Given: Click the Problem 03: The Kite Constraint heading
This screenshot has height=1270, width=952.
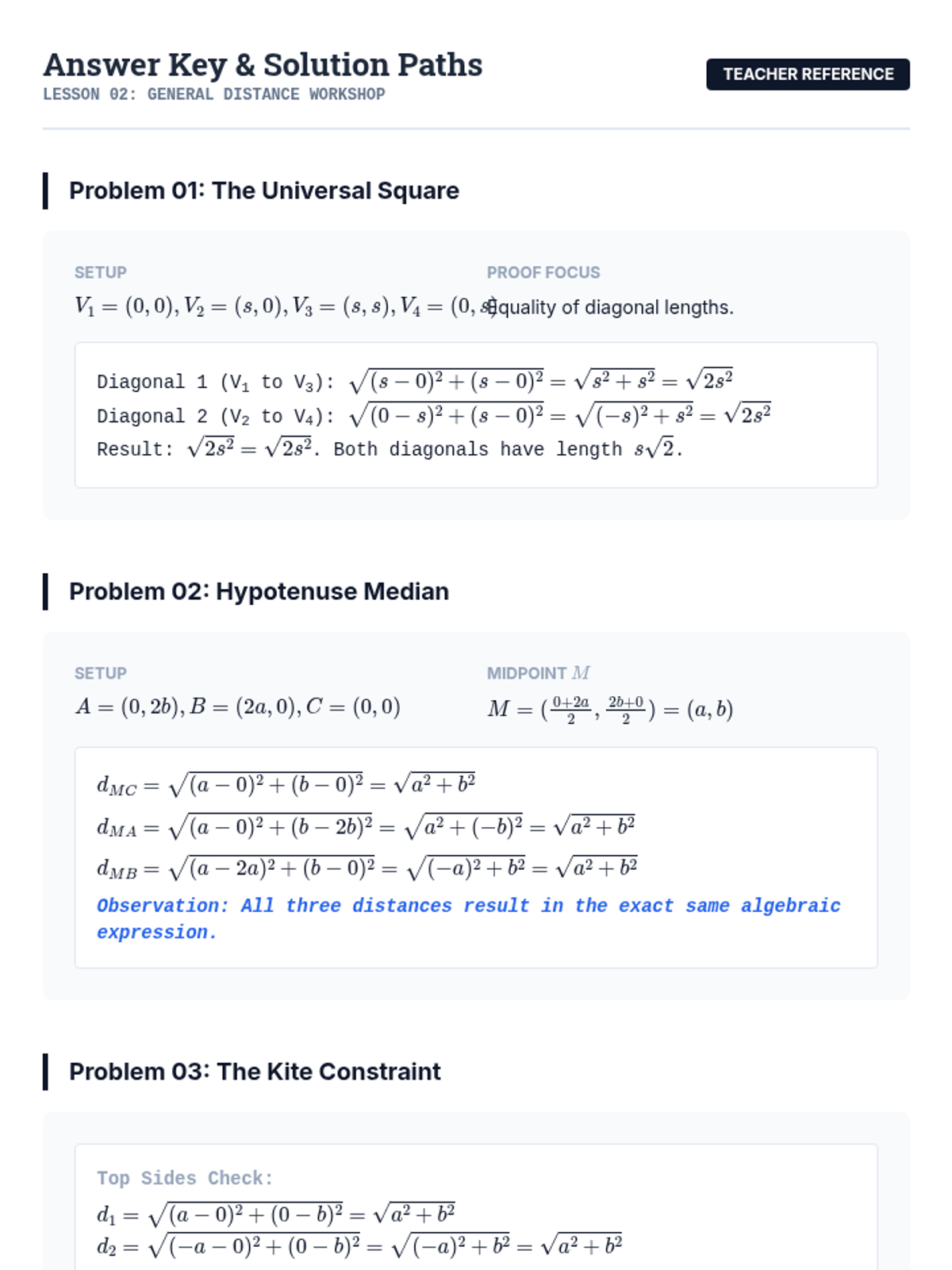Looking at the screenshot, I should point(255,1072).
